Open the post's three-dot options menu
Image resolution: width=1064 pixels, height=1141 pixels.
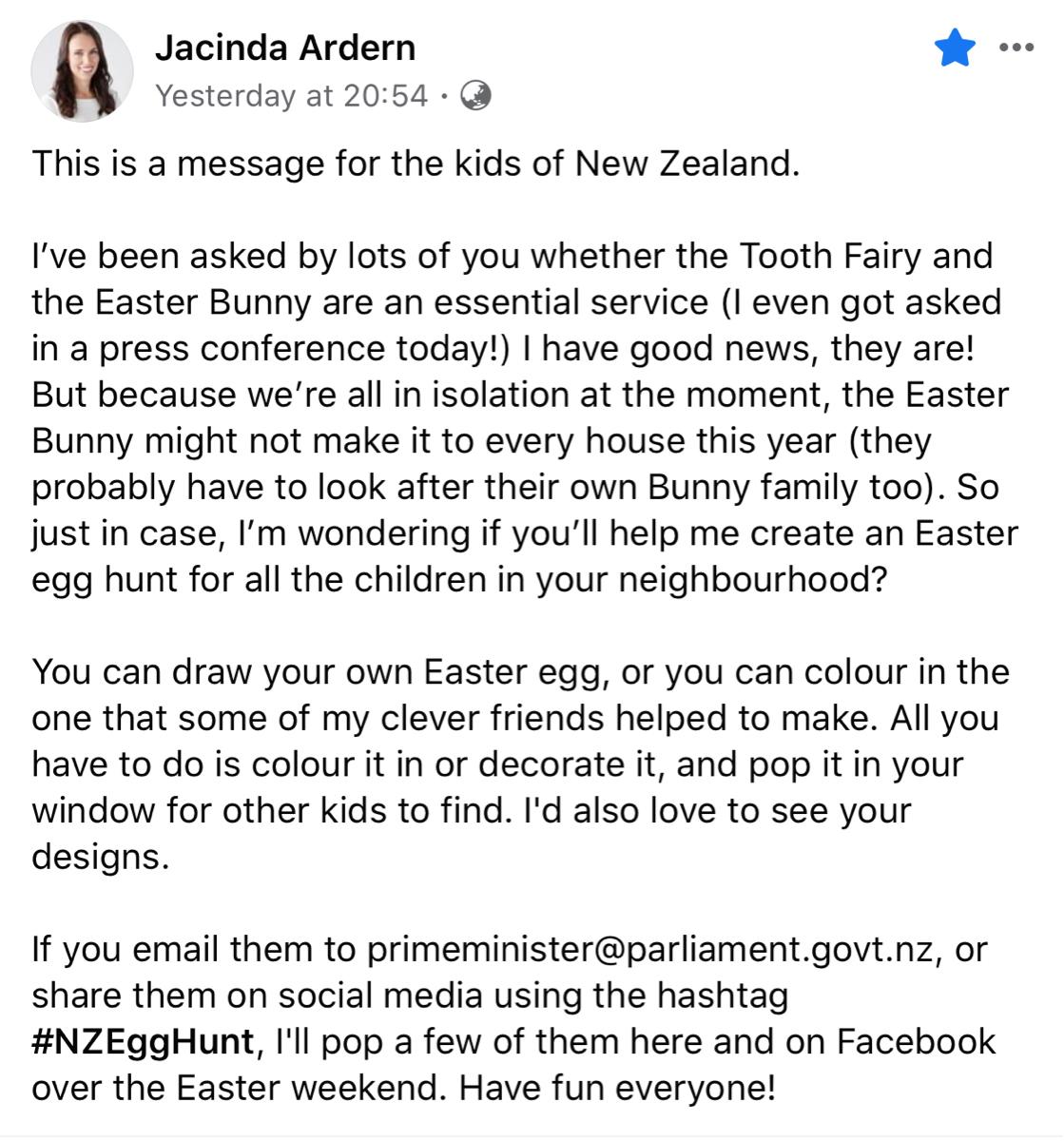[1016, 48]
